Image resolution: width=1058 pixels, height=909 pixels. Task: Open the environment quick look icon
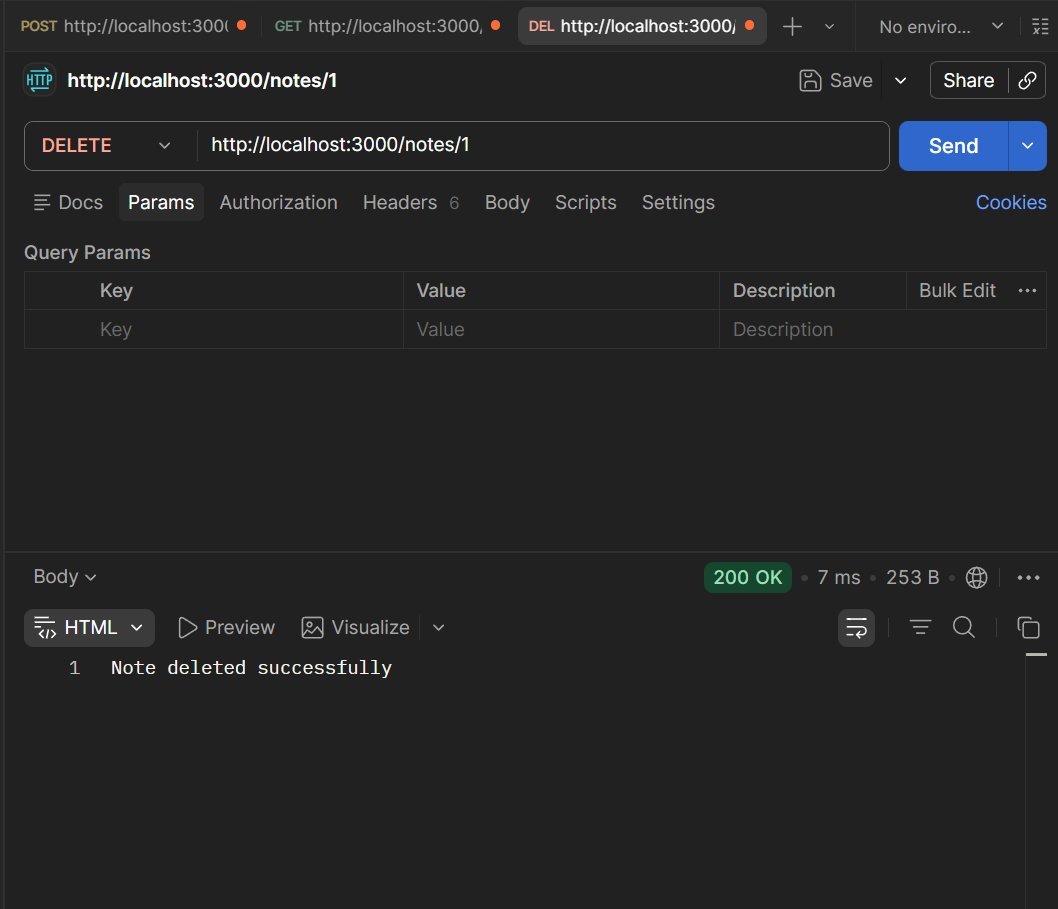click(x=1040, y=27)
